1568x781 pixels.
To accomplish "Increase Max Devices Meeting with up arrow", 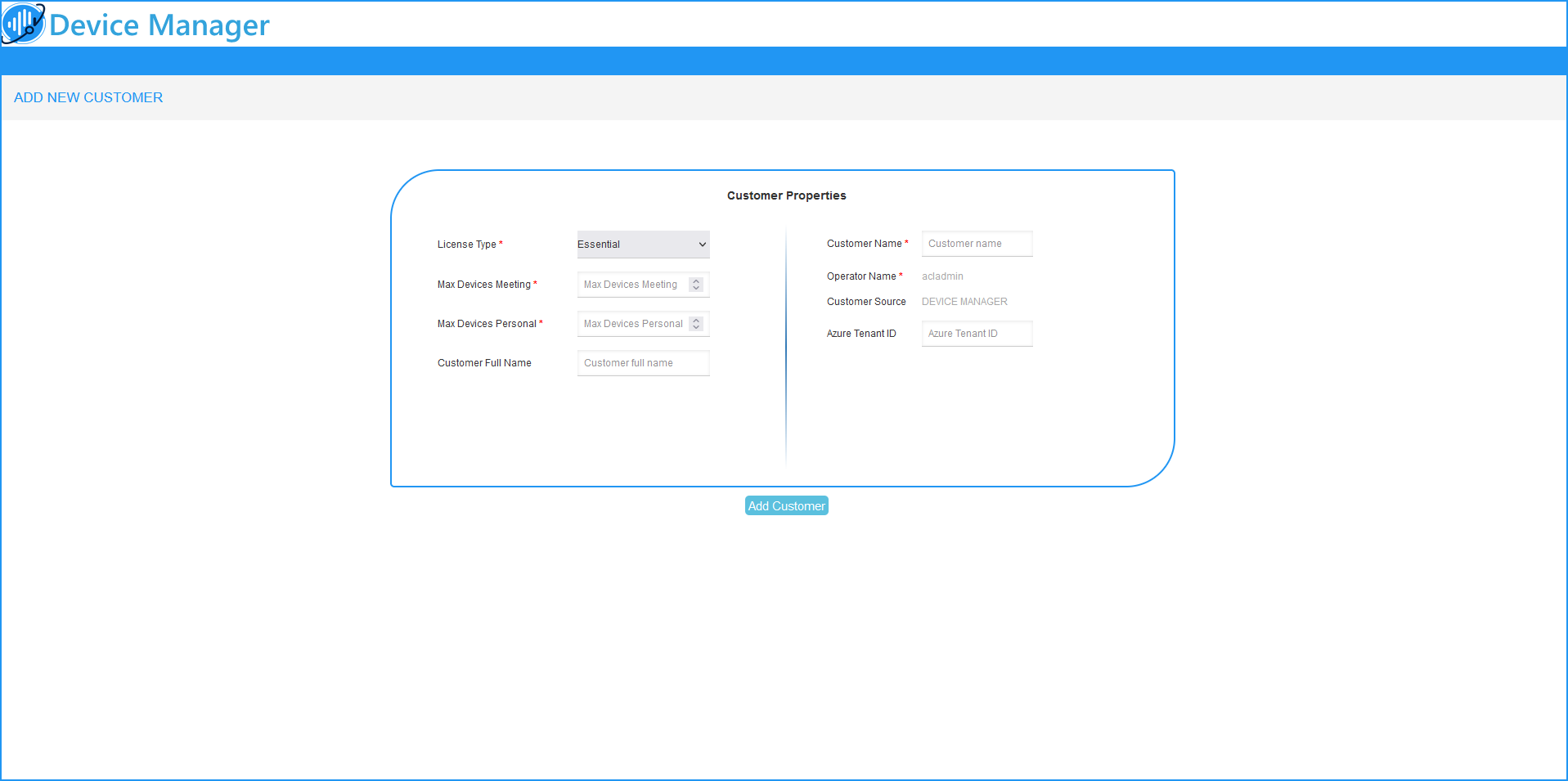I will click(696, 281).
